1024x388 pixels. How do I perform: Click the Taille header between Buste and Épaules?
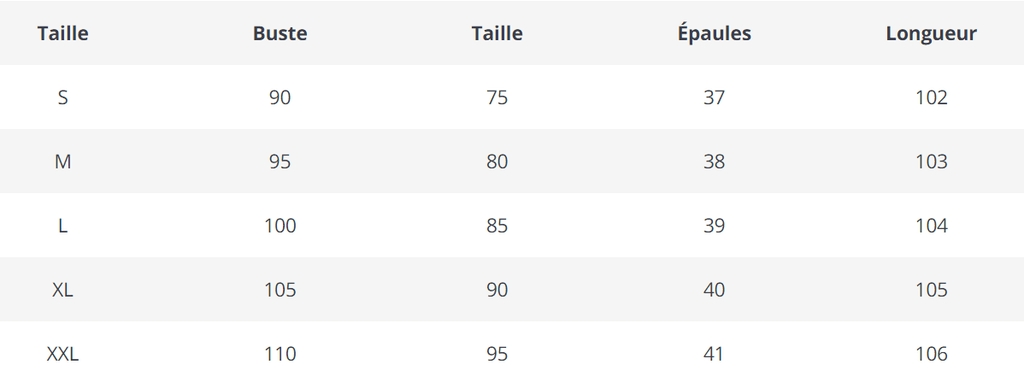coord(497,33)
